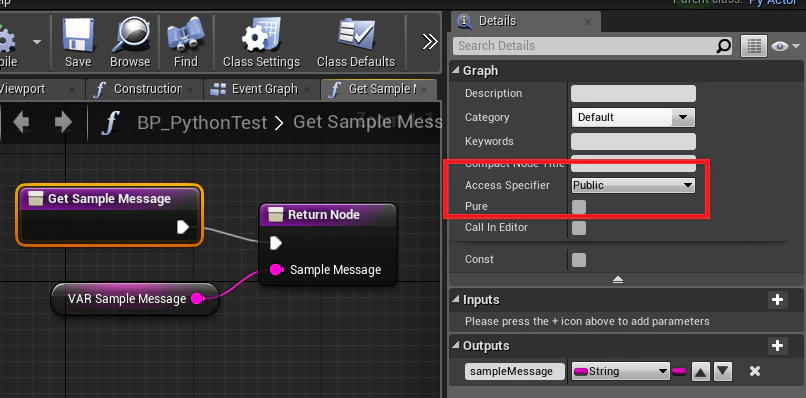This screenshot has height=398, width=806.
Task: Collapse the Outputs section
Action: [x=456, y=346]
